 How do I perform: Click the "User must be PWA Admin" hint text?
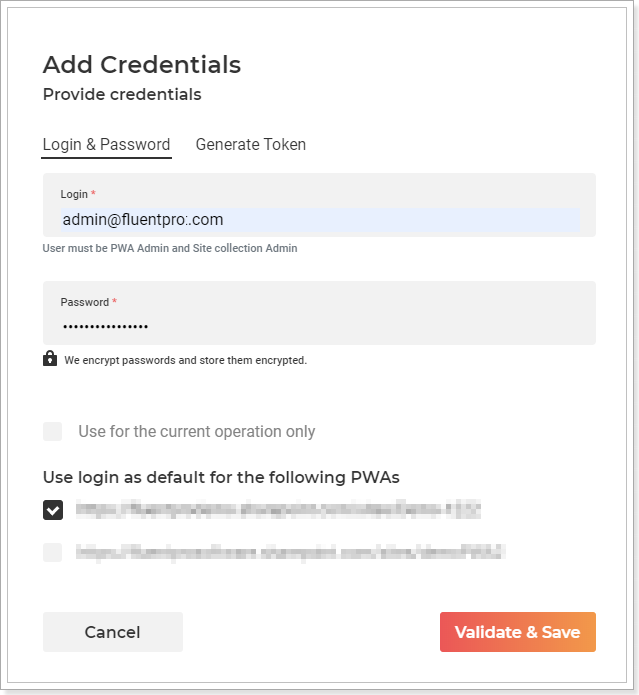170,248
